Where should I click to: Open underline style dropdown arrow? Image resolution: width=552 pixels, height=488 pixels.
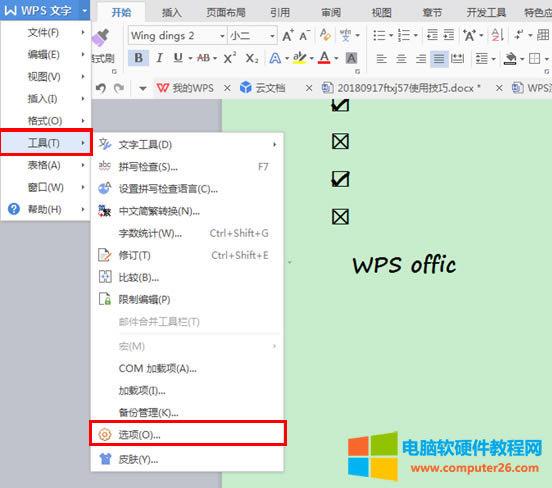click(x=190, y=58)
